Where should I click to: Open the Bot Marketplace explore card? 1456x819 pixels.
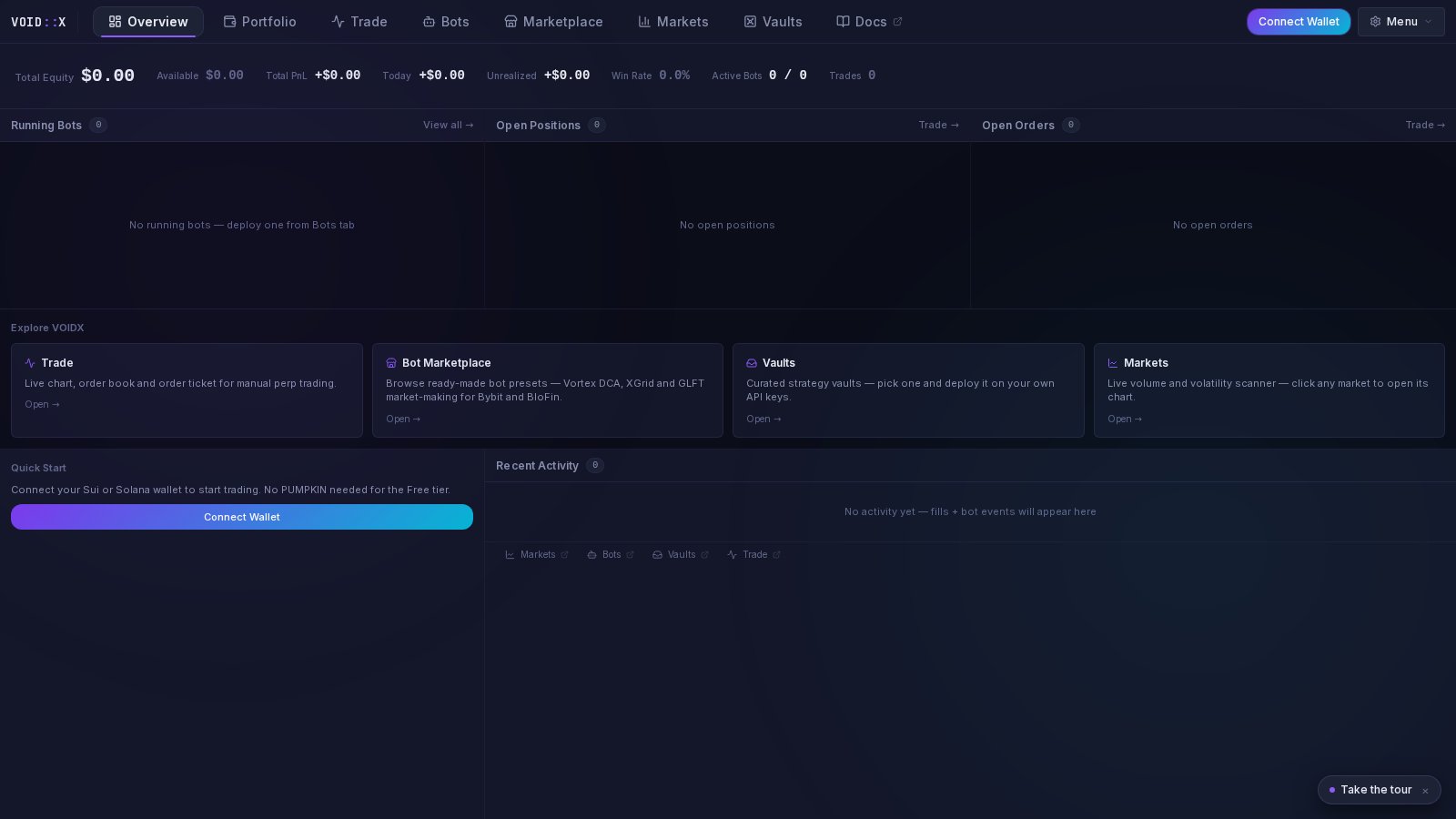pyautogui.click(x=548, y=390)
